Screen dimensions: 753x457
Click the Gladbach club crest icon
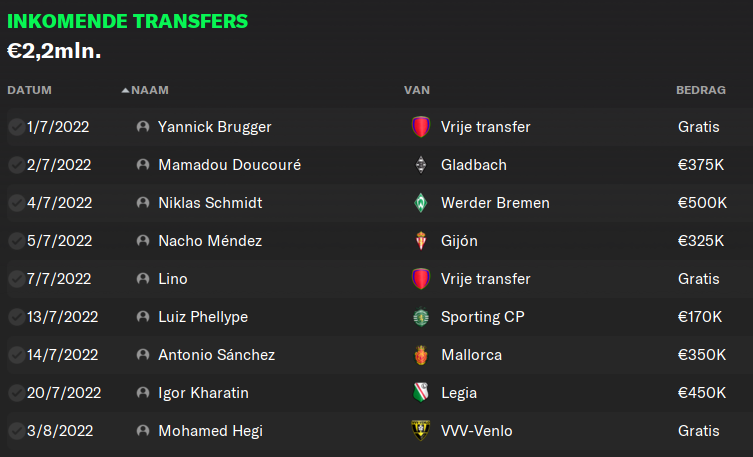click(421, 165)
